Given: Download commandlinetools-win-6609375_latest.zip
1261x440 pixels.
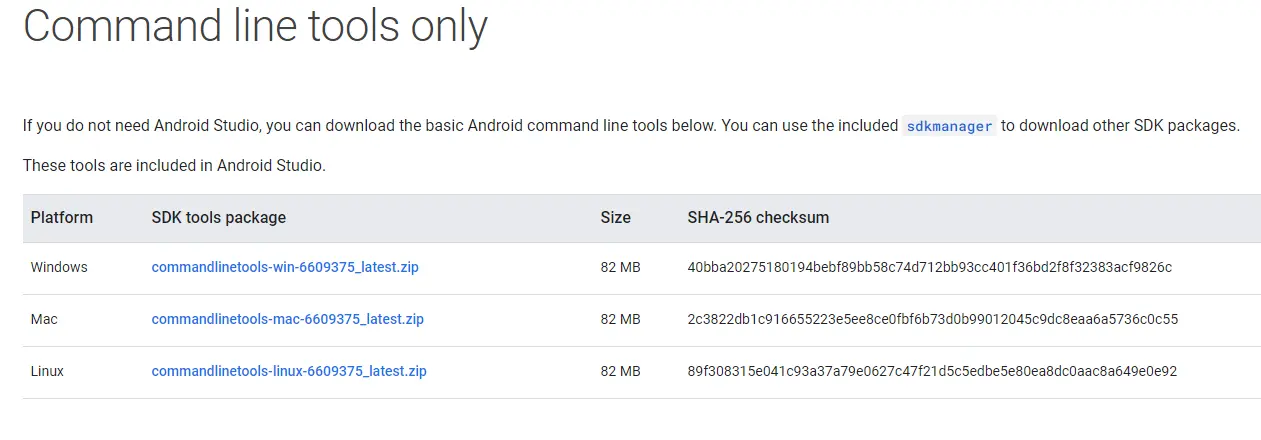Looking at the screenshot, I should click(285, 267).
